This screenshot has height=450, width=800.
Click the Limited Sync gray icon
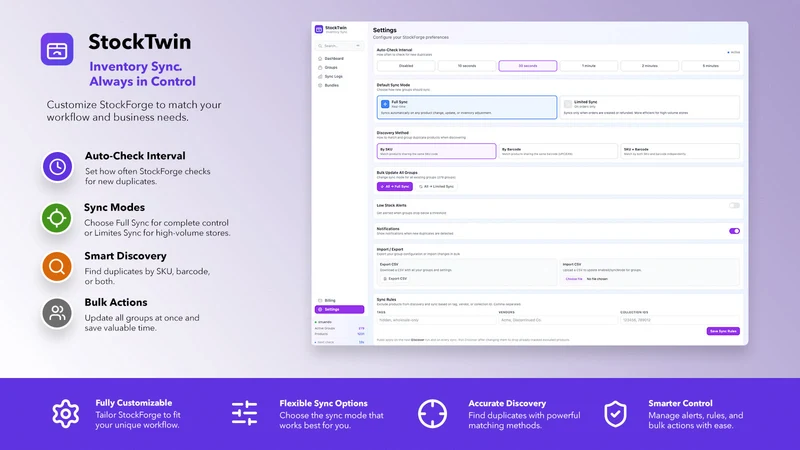(568, 104)
